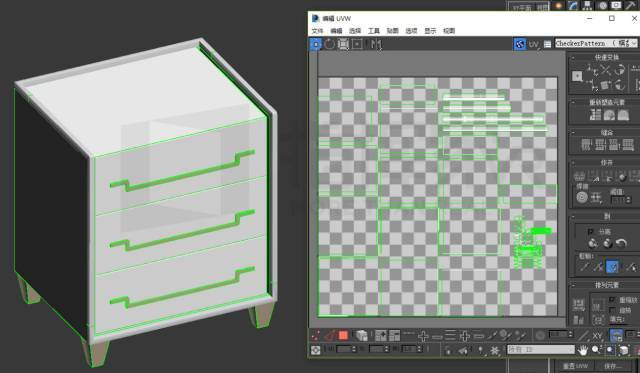Collapse the 排列元素 rollout
Viewport: 640px width, 373px height.
[x=573, y=285]
